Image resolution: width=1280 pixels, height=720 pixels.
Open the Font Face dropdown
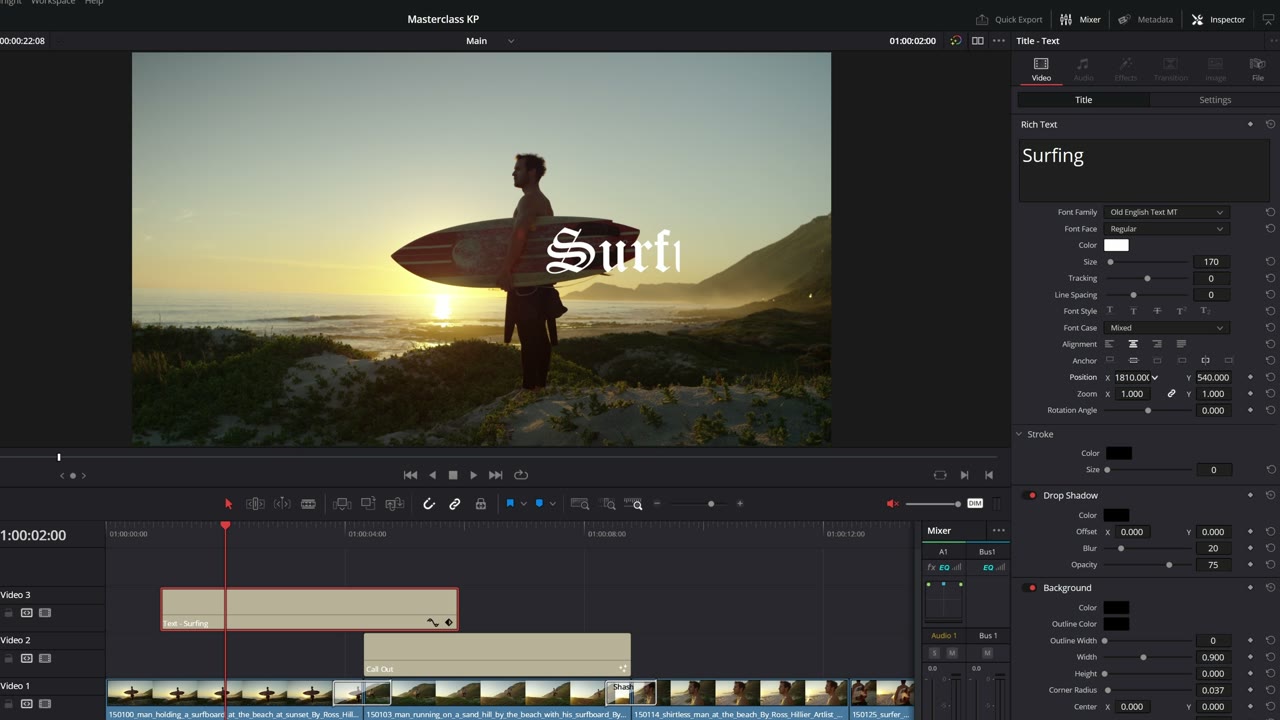coord(1166,229)
